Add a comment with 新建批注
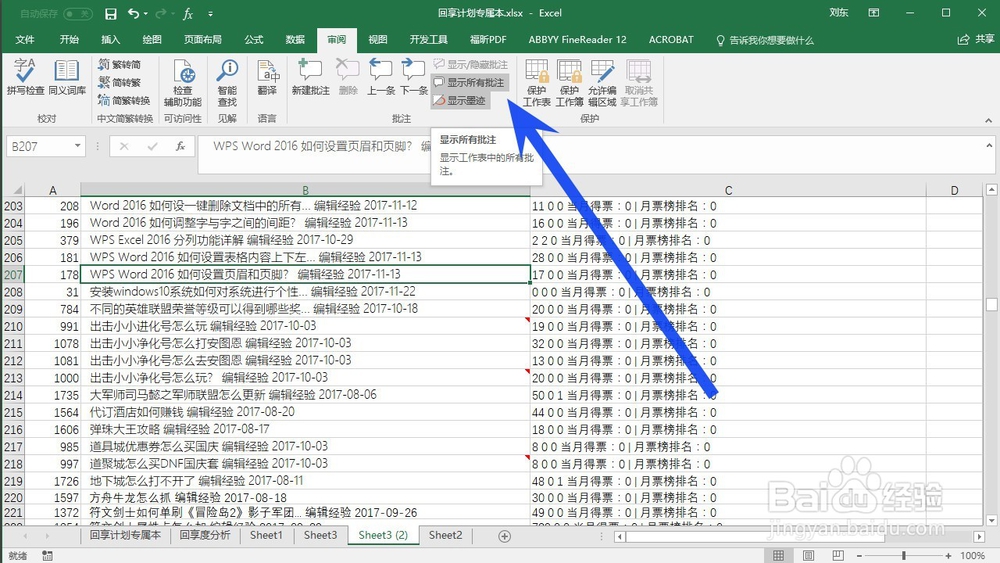The width and height of the screenshot is (1000, 563). (x=311, y=78)
